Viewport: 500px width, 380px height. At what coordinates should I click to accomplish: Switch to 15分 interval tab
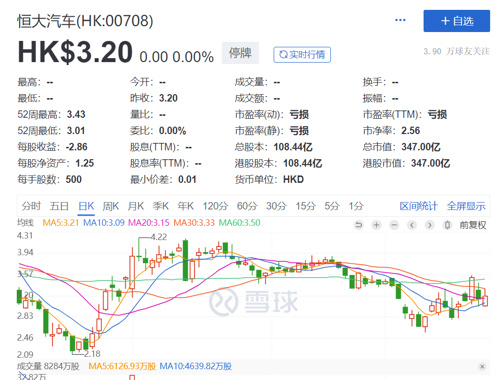(x=305, y=206)
